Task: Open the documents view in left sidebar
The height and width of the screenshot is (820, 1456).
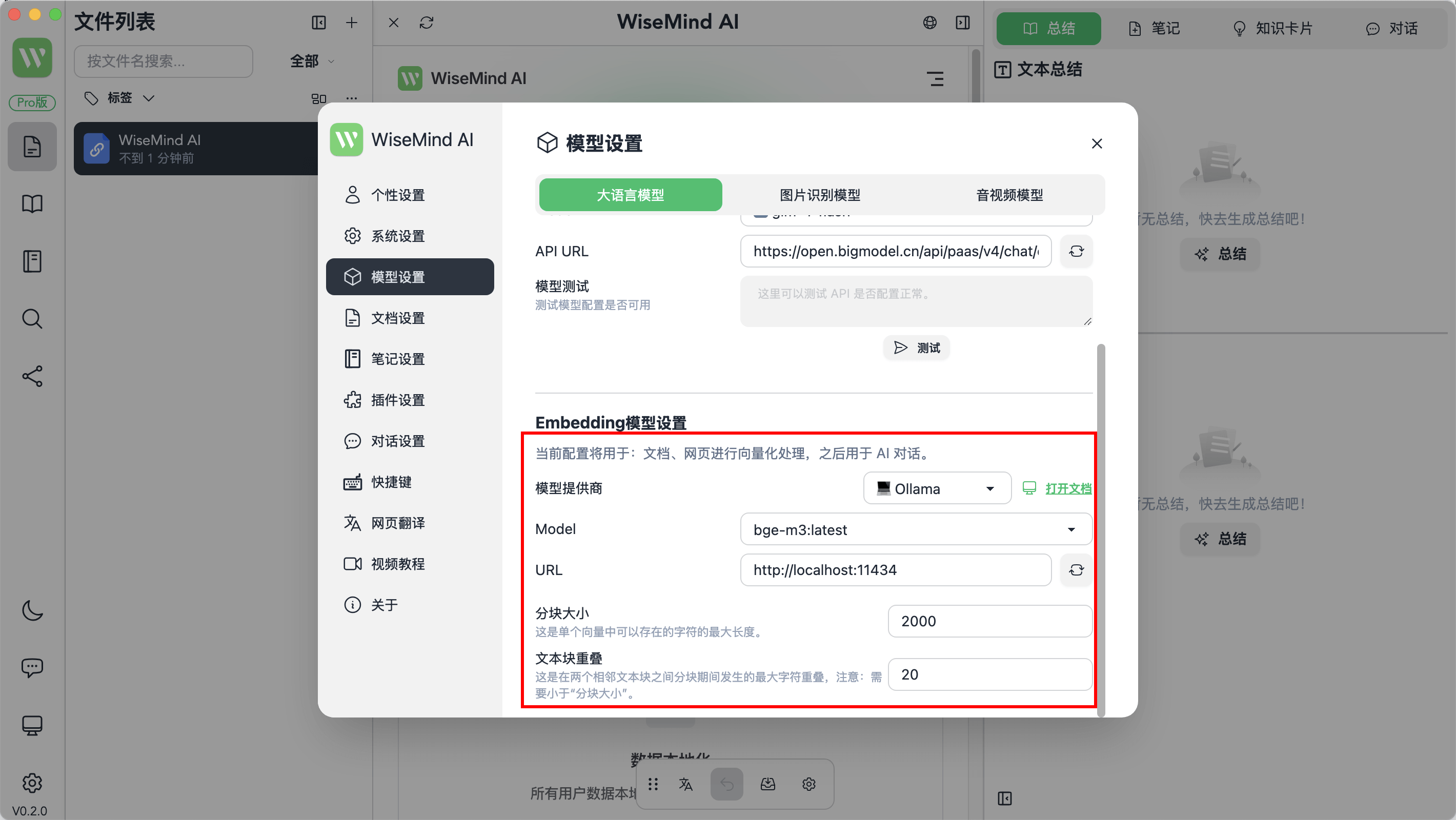Action: pyautogui.click(x=32, y=147)
